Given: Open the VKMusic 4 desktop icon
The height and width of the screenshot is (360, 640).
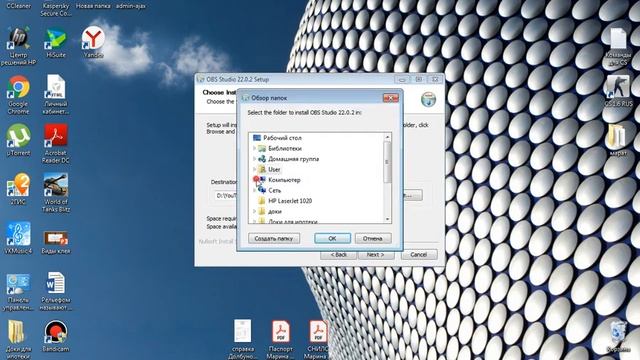Looking at the screenshot, I should coord(18,234).
